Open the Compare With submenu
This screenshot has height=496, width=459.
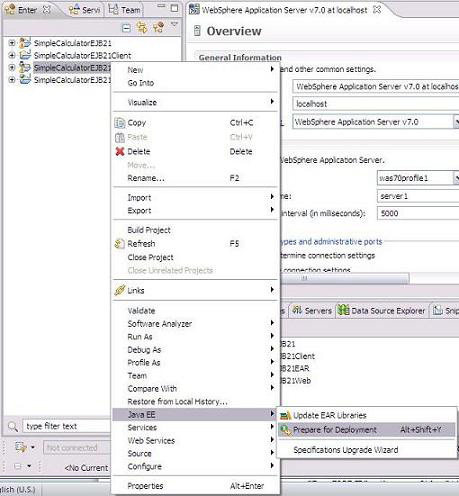click(196, 389)
